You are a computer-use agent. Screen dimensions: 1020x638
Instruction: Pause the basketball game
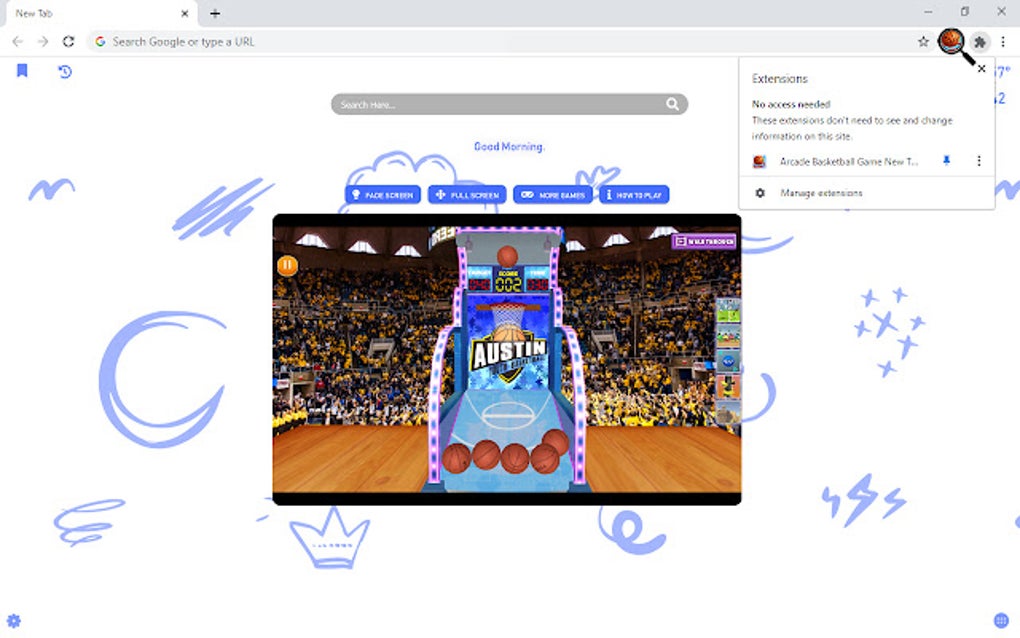pos(286,264)
